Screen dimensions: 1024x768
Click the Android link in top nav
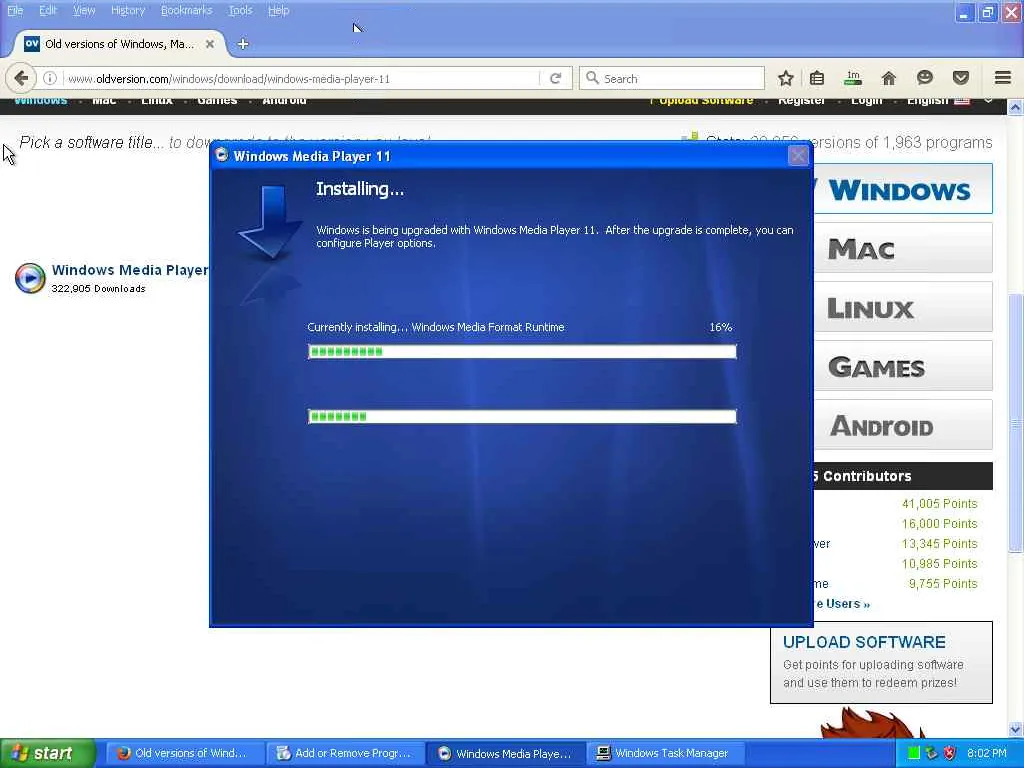[284, 101]
